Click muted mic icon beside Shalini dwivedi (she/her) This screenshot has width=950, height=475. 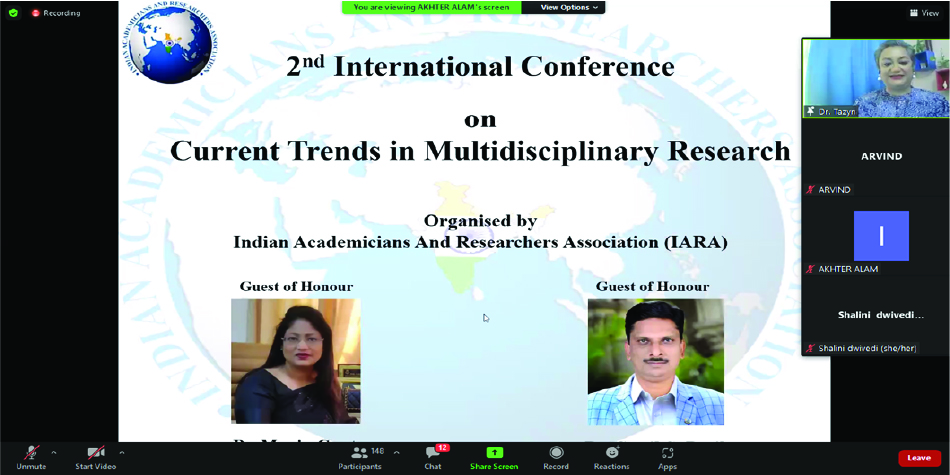(810, 348)
